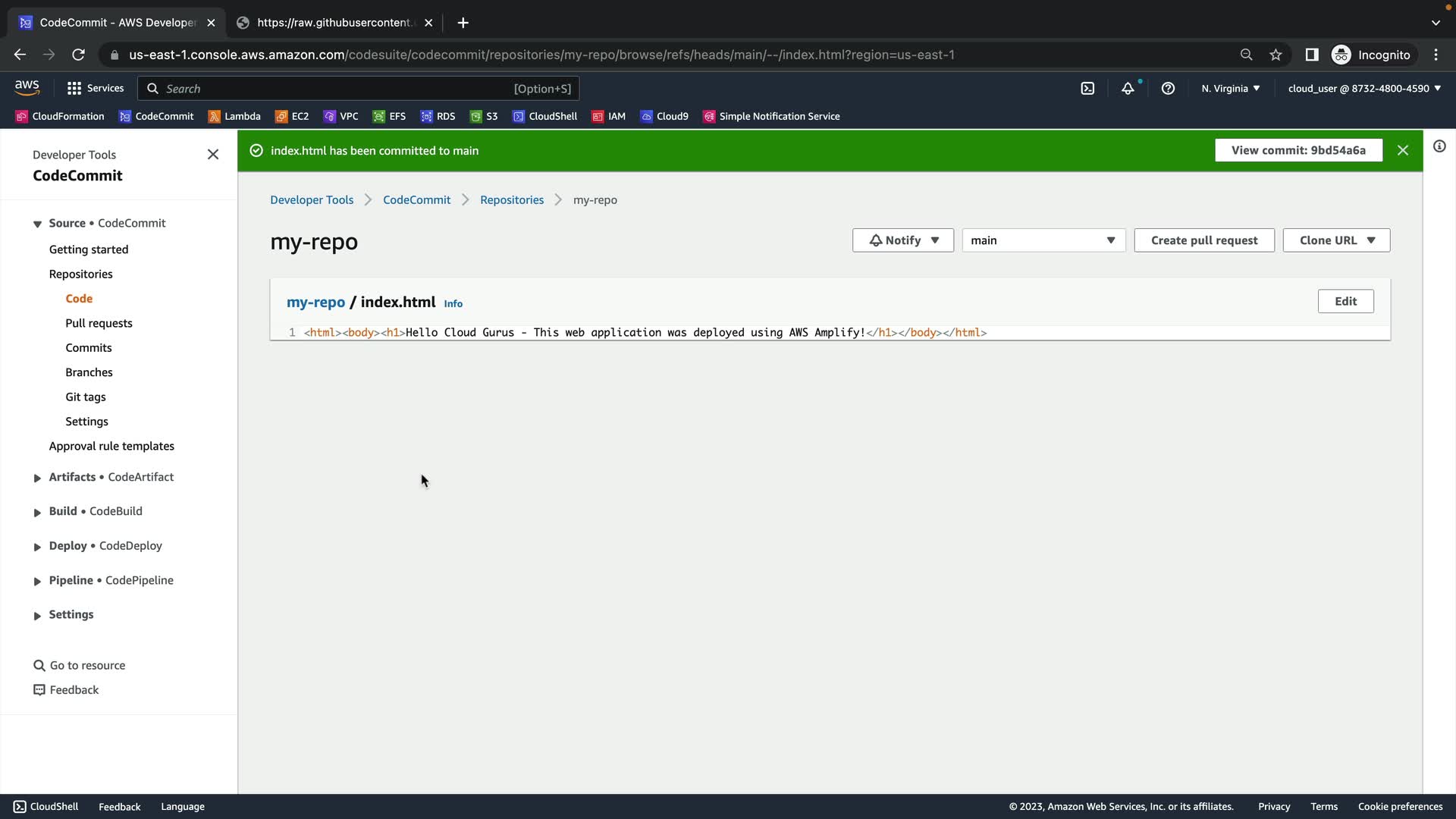This screenshot has width=1456, height=819.
Task: Open the CloudShell icon in the top navigation bar
Action: tap(1087, 89)
